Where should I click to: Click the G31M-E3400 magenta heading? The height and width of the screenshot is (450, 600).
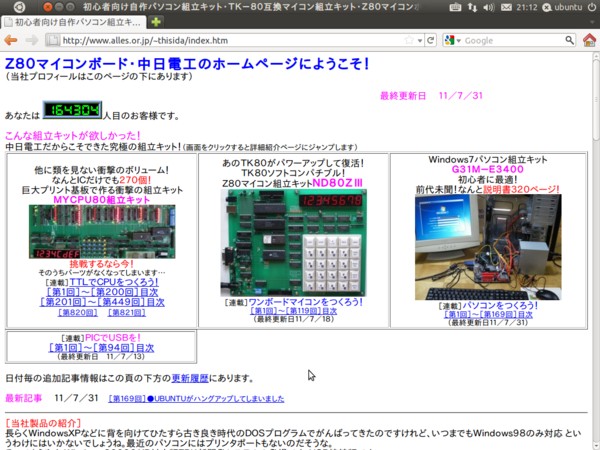pyautogui.click(x=488, y=169)
